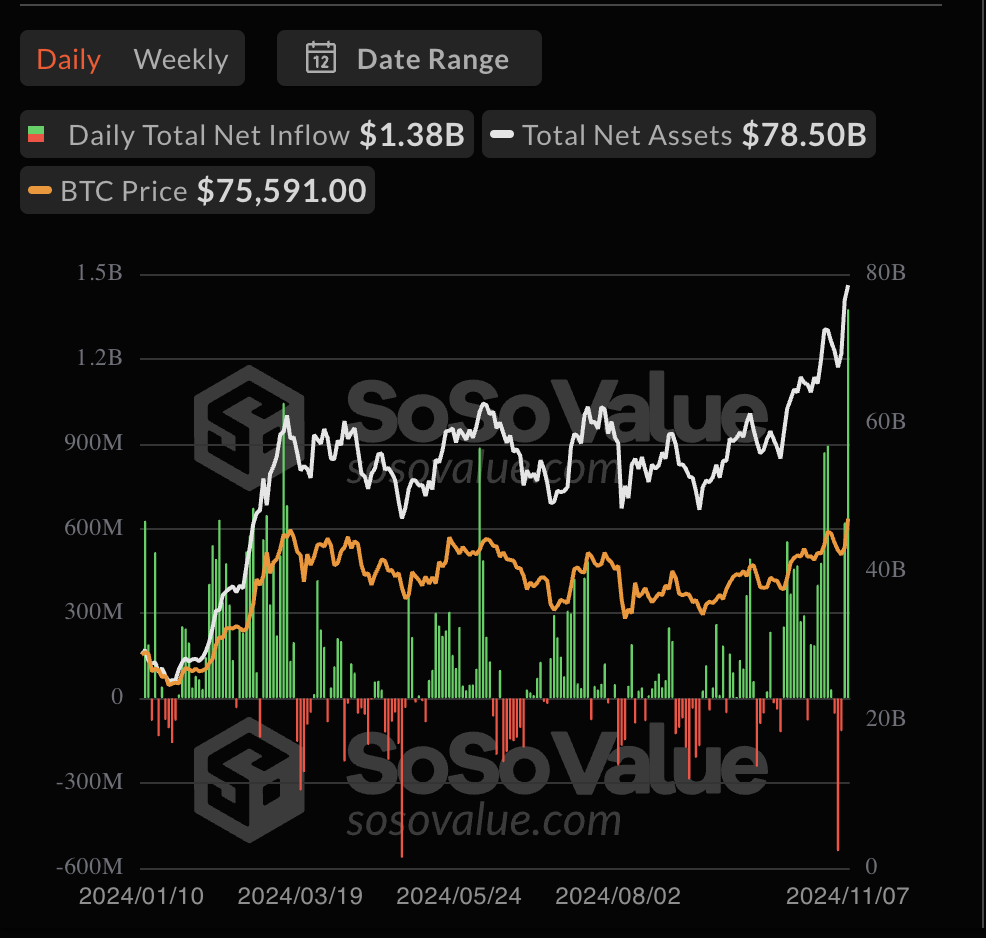Toggle the BTC Price series
Image resolution: width=986 pixels, height=938 pixels.
pos(197,190)
